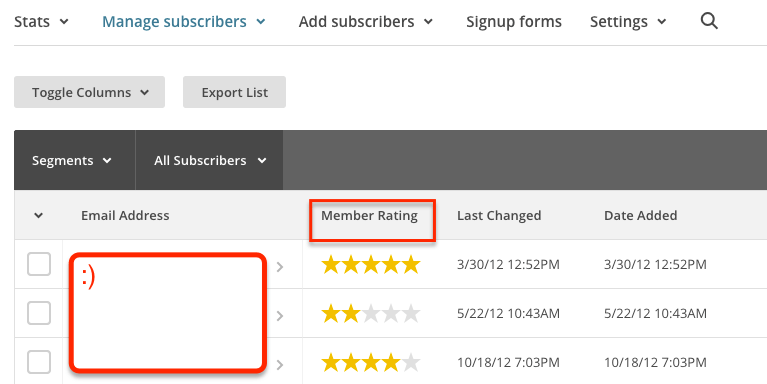Click the four-star member rating
Image resolution: width=767 pixels, height=384 pixels.
371,362
